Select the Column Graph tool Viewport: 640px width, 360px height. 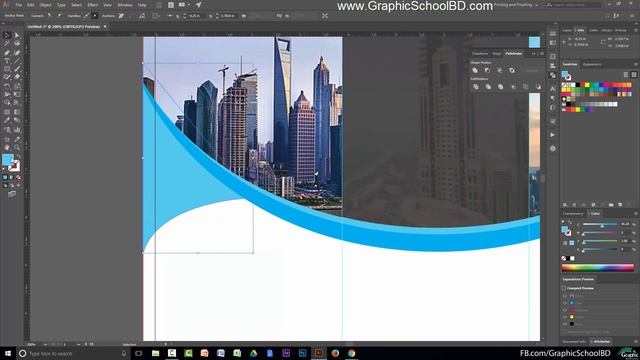click(17, 130)
